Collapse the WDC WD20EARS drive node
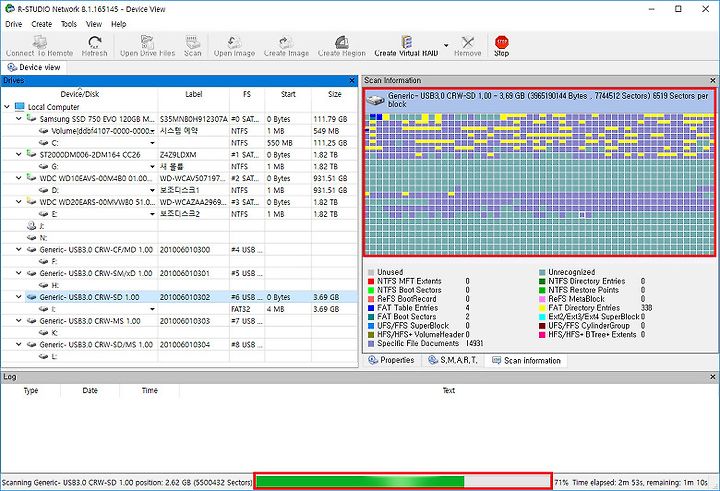 (19, 202)
